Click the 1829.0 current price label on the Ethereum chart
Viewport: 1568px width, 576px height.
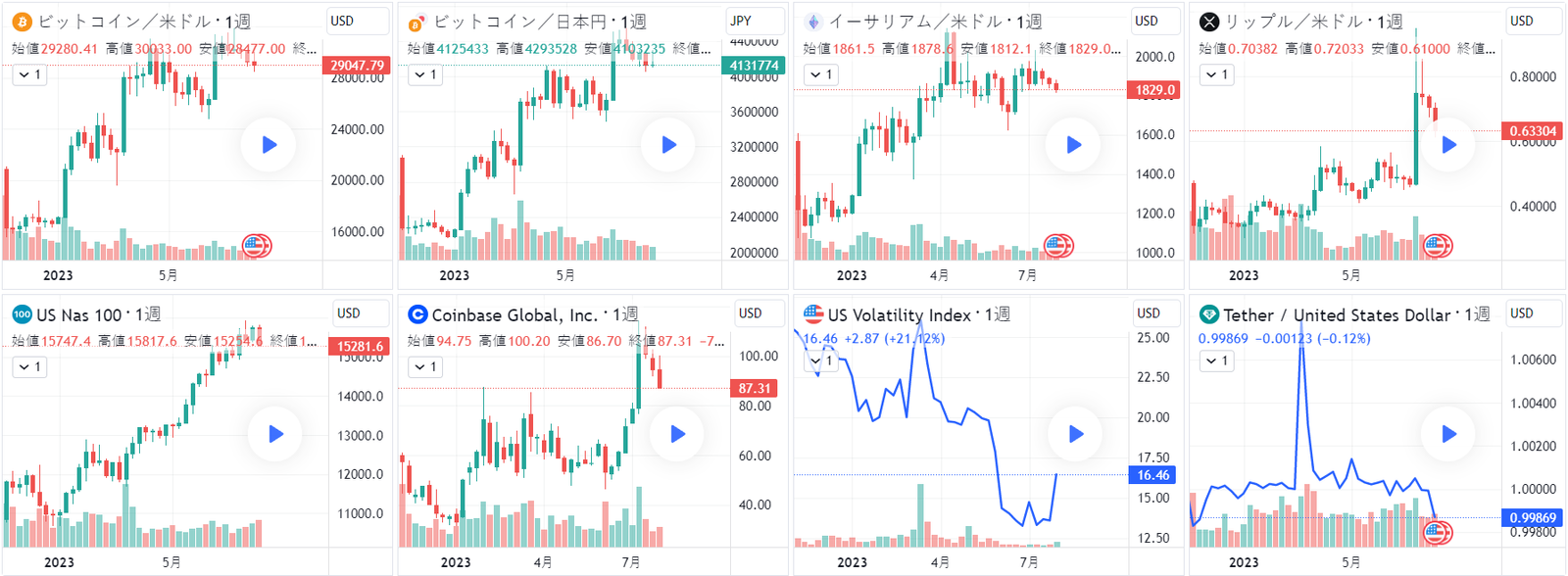(1155, 90)
